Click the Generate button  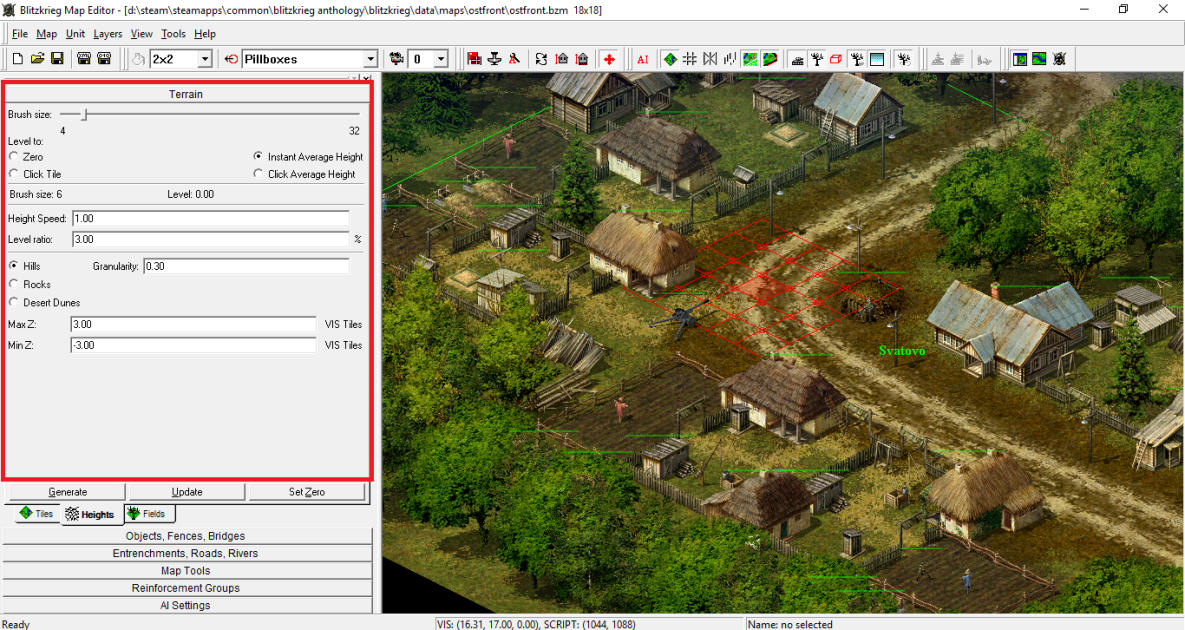tap(67, 492)
